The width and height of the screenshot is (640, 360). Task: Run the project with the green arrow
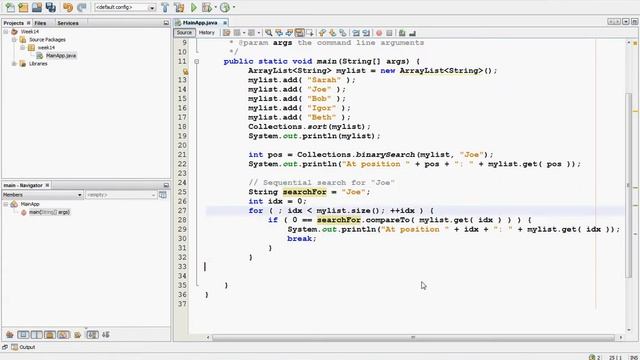tap(194, 7)
